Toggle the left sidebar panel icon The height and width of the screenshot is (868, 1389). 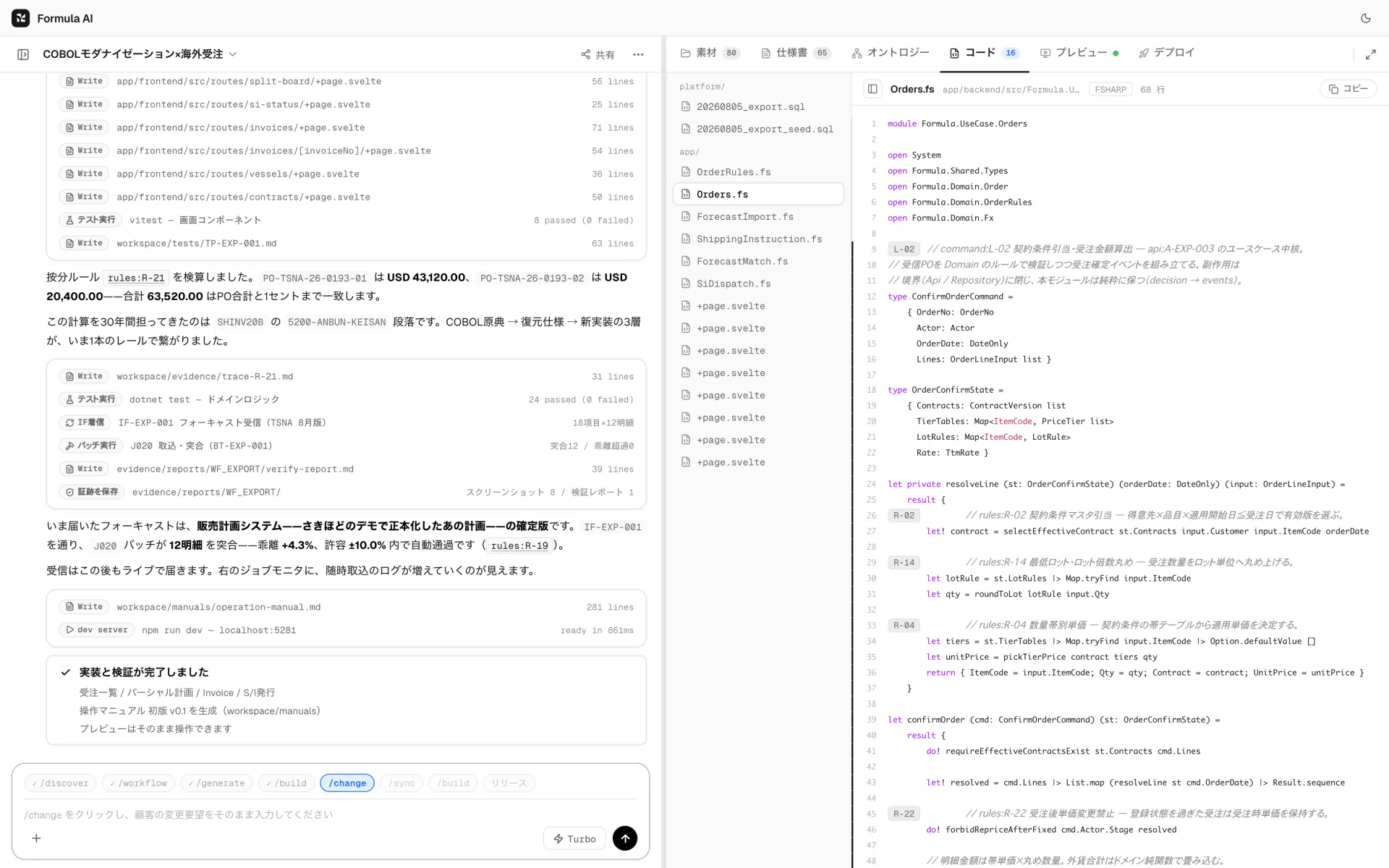tap(23, 54)
